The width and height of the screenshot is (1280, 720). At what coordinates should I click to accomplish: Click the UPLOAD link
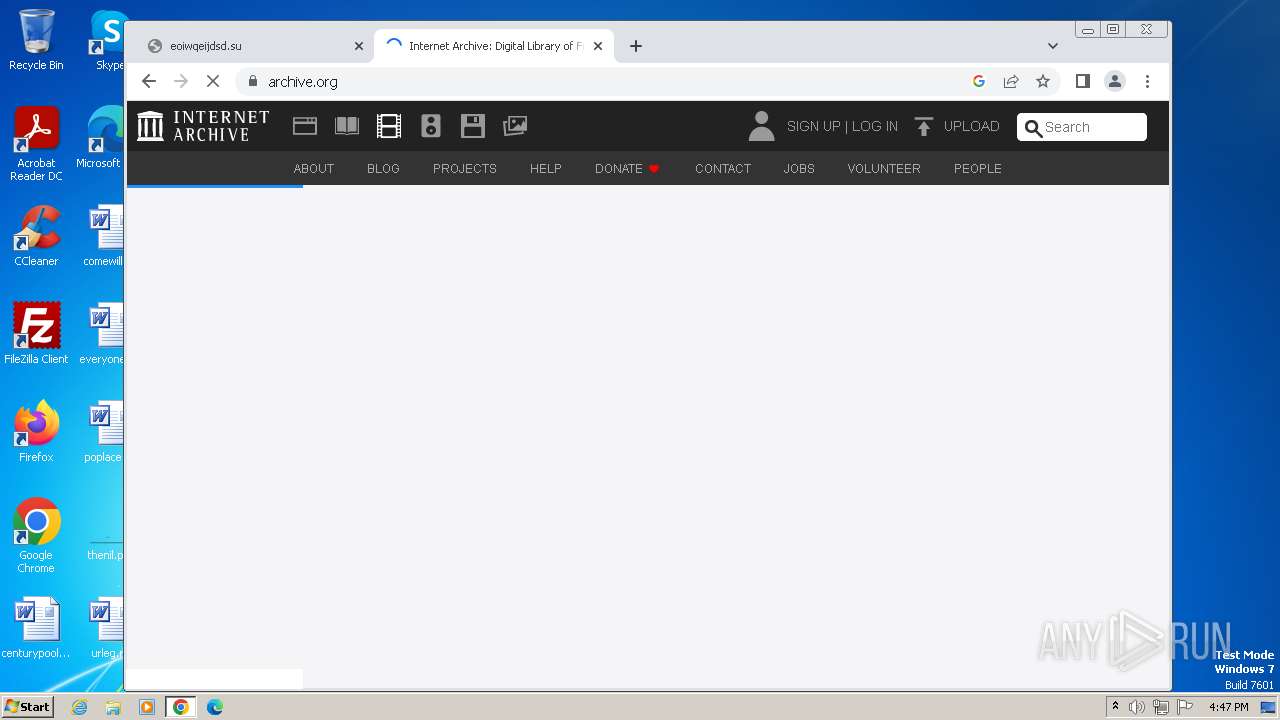point(972,127)
